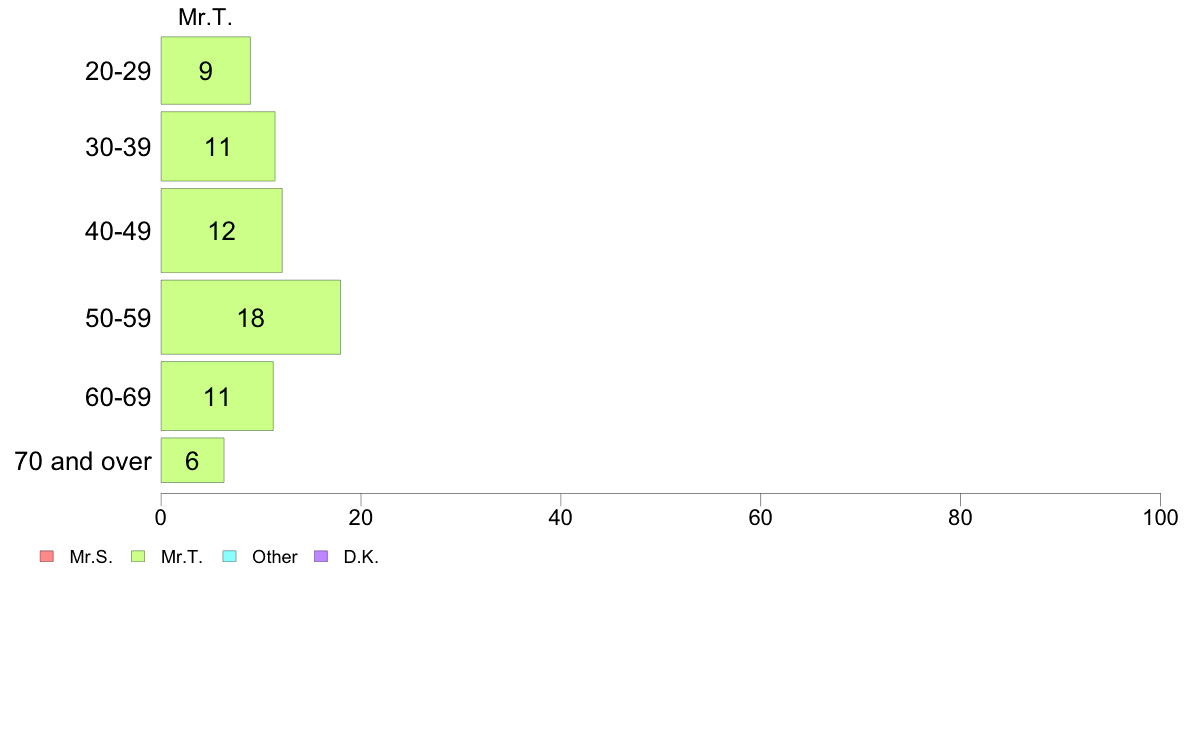Click the Mr.T. column header label
The height and width of the screenshot is (736, 1188).
205,17
